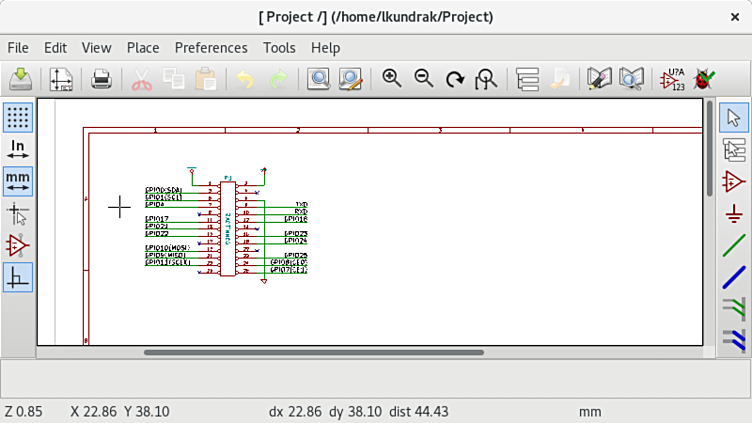Toggle grid visibility on the left toolbar
The width and height of the screenshot is (752, 423).
click(18, 117)
